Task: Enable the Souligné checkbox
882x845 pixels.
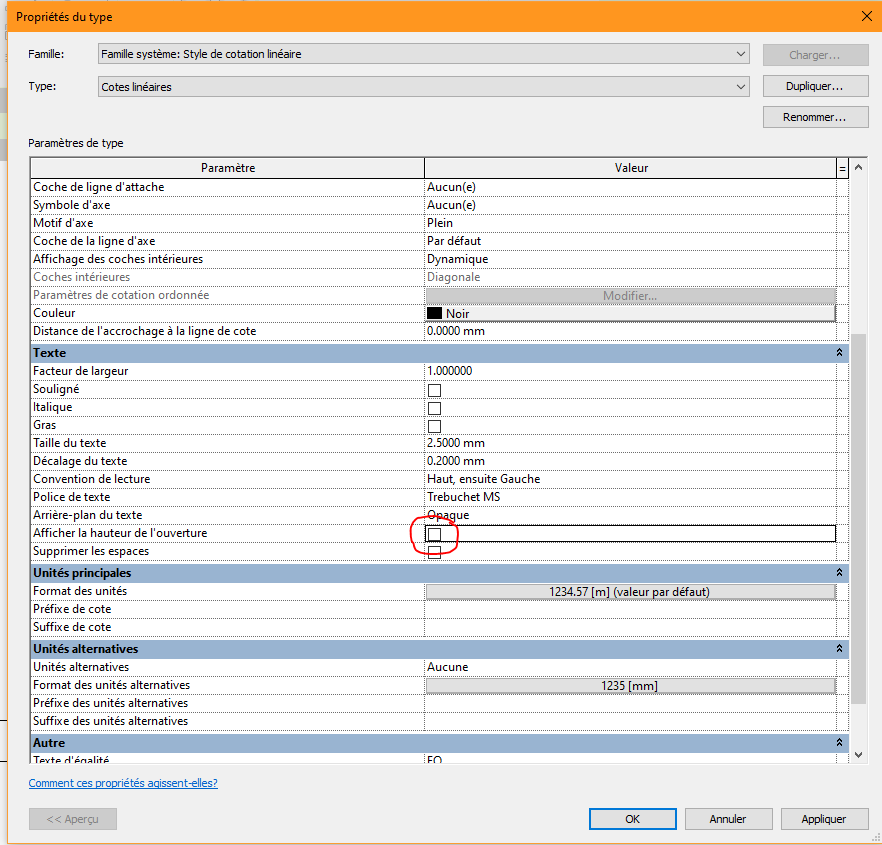Action: (x=434, y=389)
